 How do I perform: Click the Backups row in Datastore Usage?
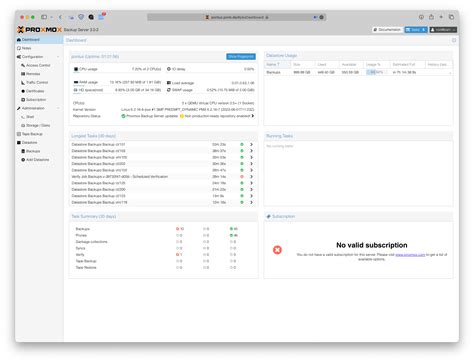point(358,72)
